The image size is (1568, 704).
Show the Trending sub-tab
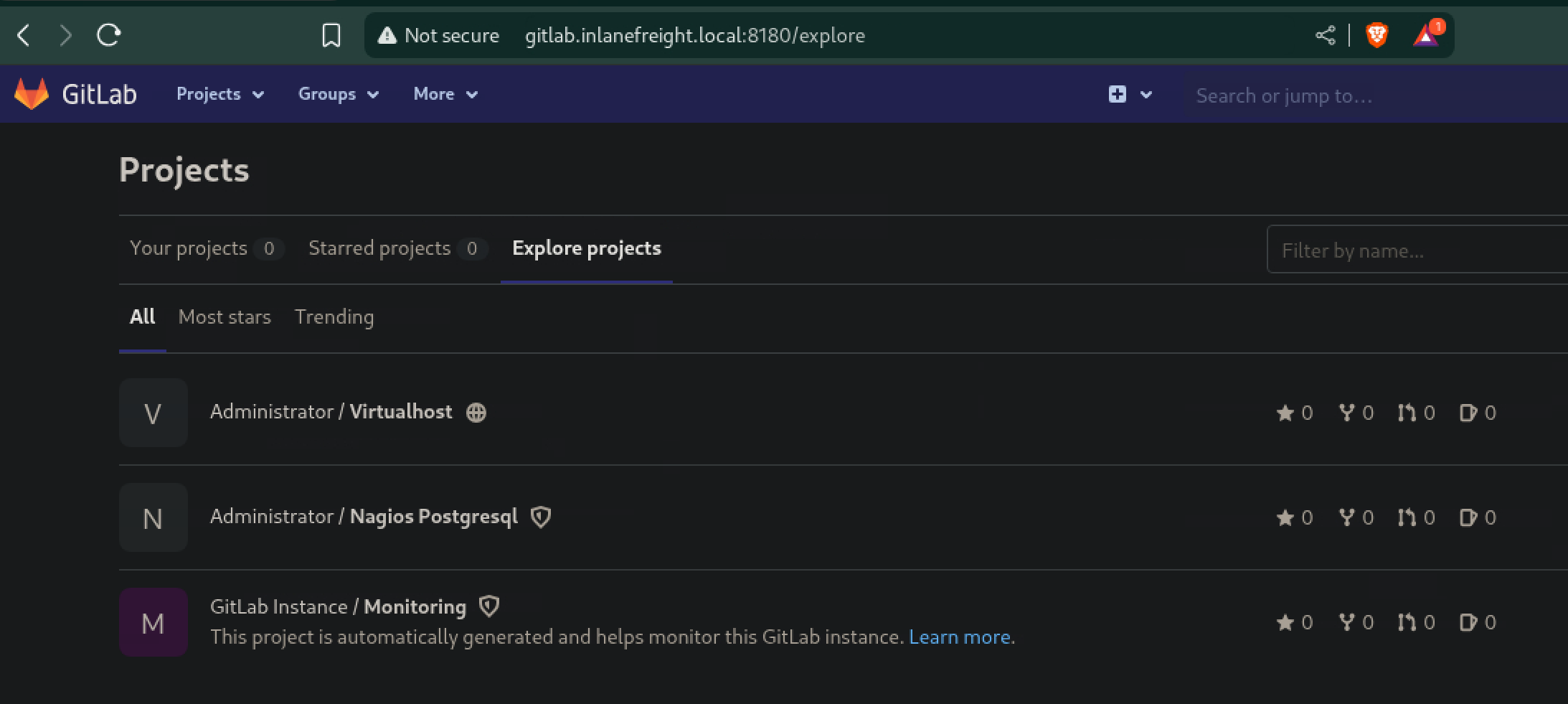(x=334, y=316)
